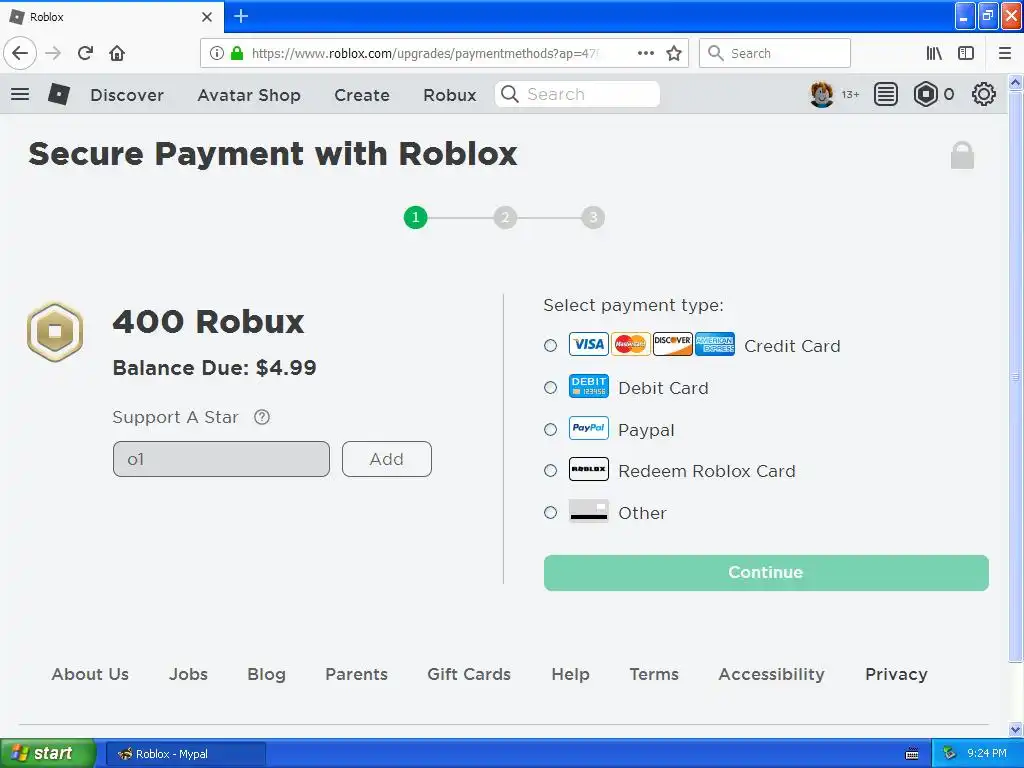Image resolution: width=1024 pixels, height=768 pixels.
Task: Open the Windows start button
Action: tap(48, 753)
